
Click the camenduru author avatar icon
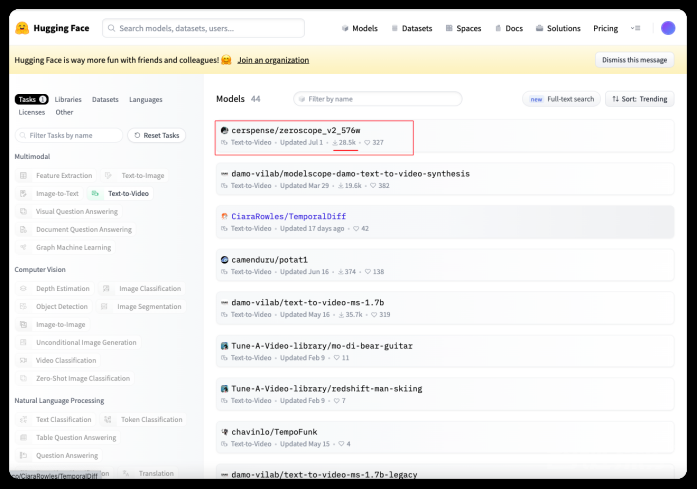(x=224, y=260)
